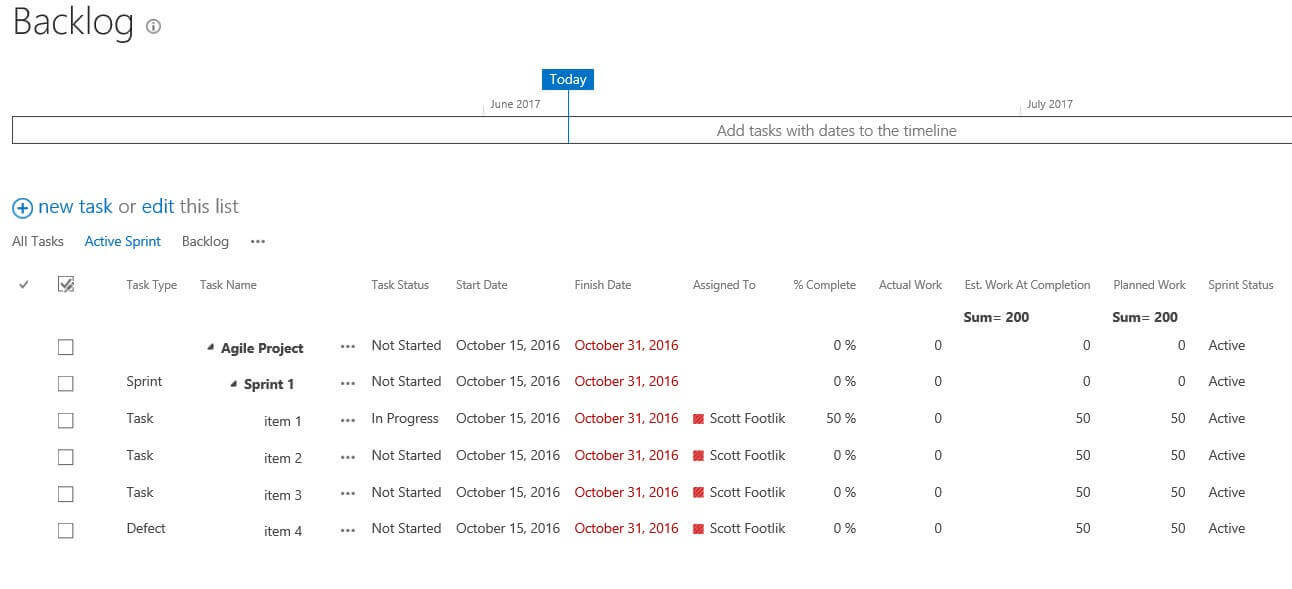Image resolution: width=1292 pixels, height=589 pixels.
Task: Switch to the All Tasks view
Action: [38, 242]
